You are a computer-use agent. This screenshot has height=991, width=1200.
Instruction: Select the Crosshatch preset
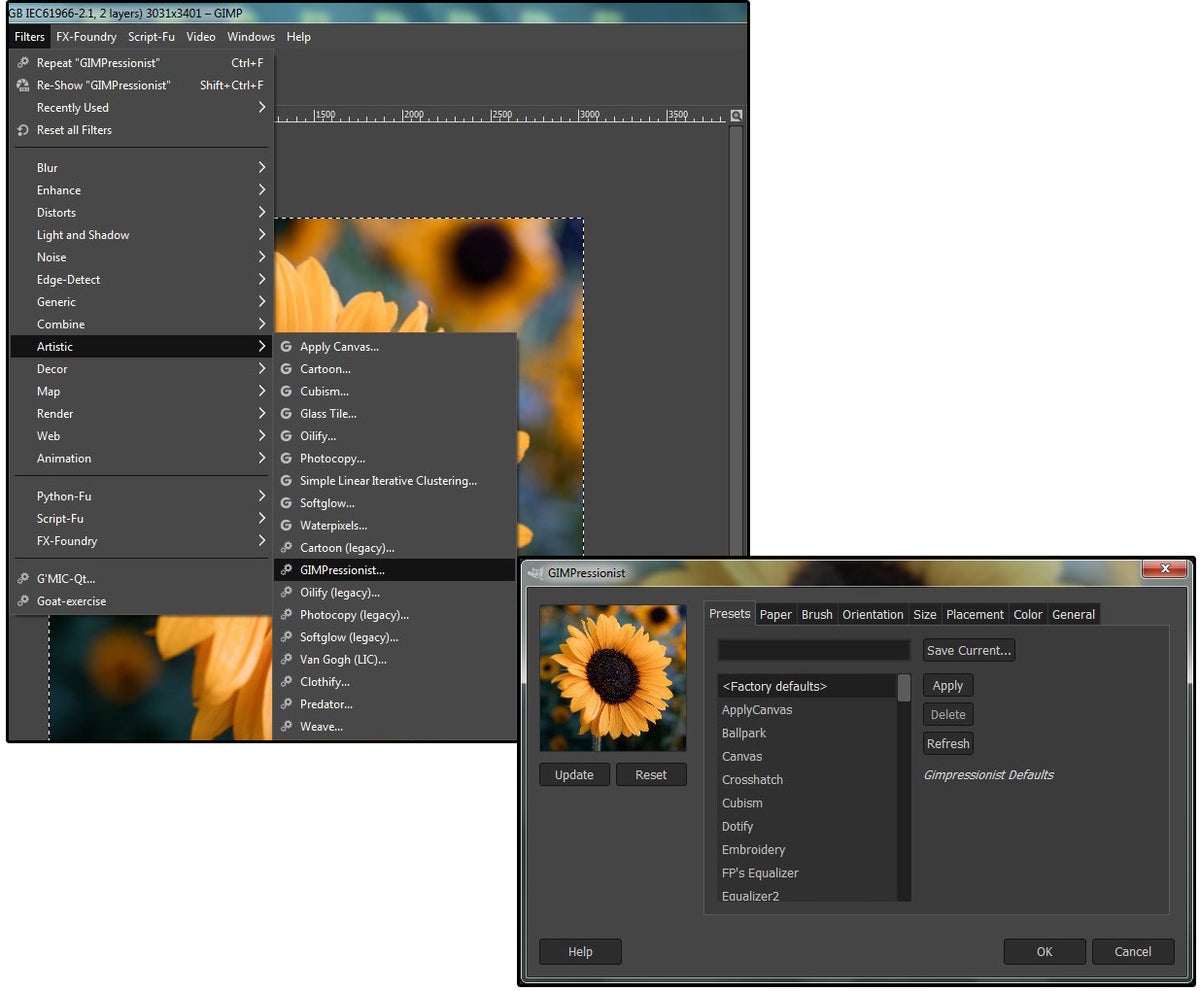pyautogui.click(x=807, y=780)
